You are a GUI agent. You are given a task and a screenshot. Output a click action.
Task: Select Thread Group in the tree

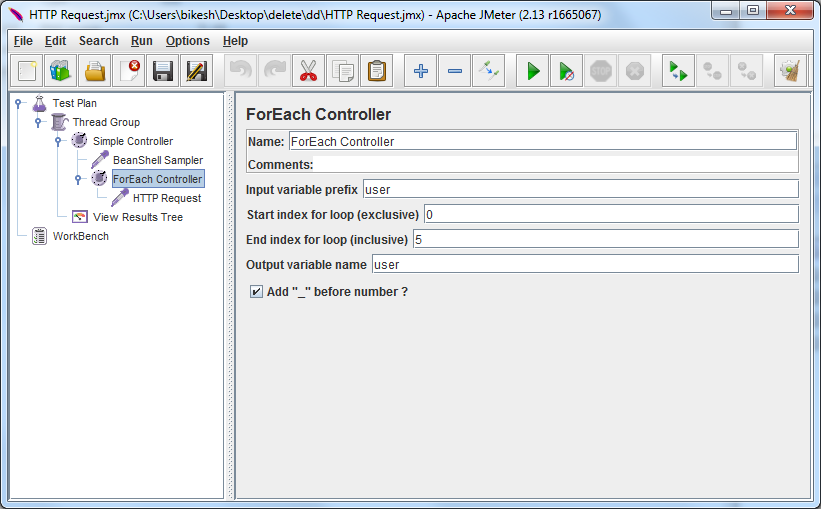106,122
